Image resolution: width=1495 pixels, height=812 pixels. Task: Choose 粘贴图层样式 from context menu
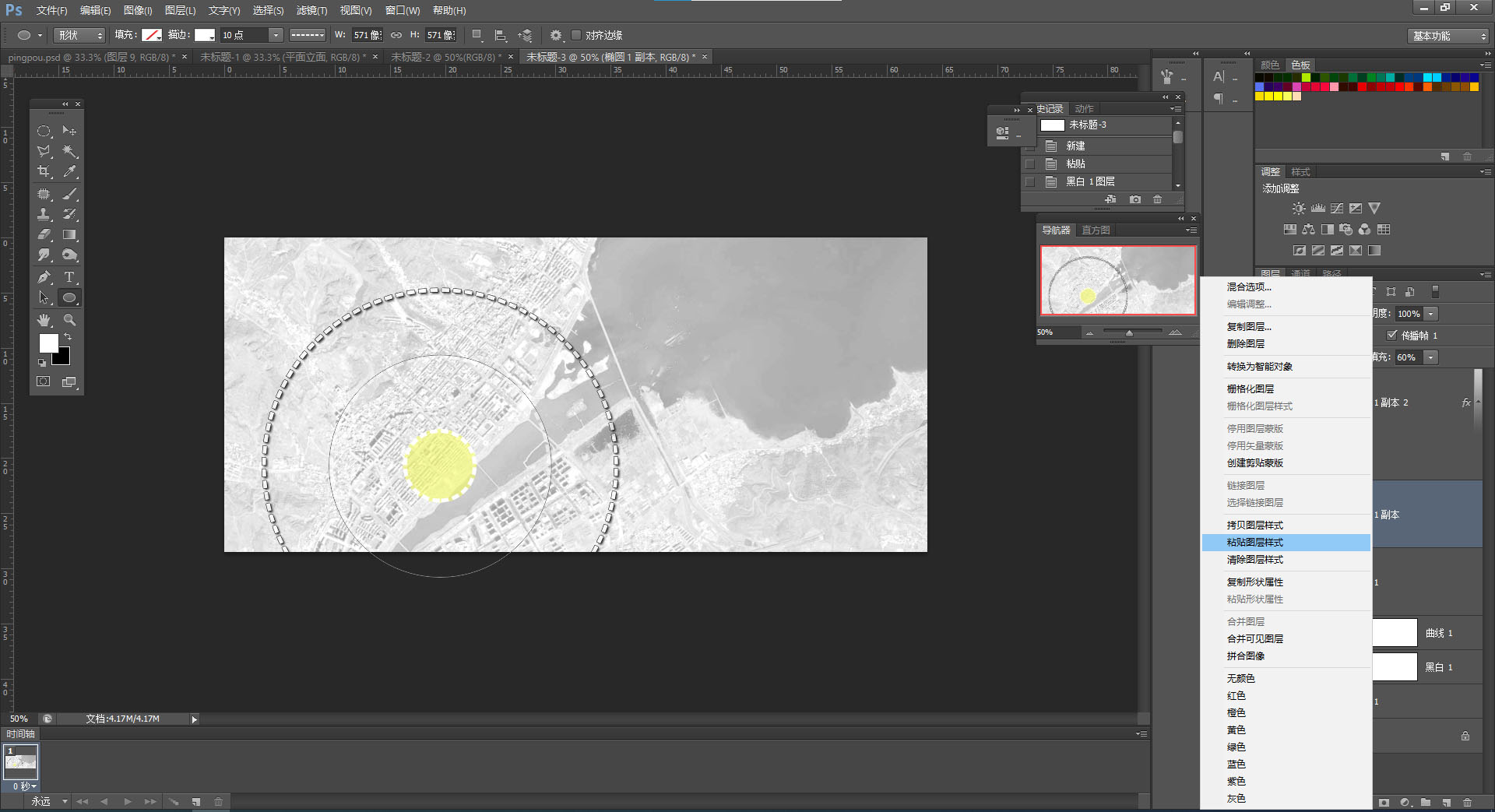coord(1255,543)
